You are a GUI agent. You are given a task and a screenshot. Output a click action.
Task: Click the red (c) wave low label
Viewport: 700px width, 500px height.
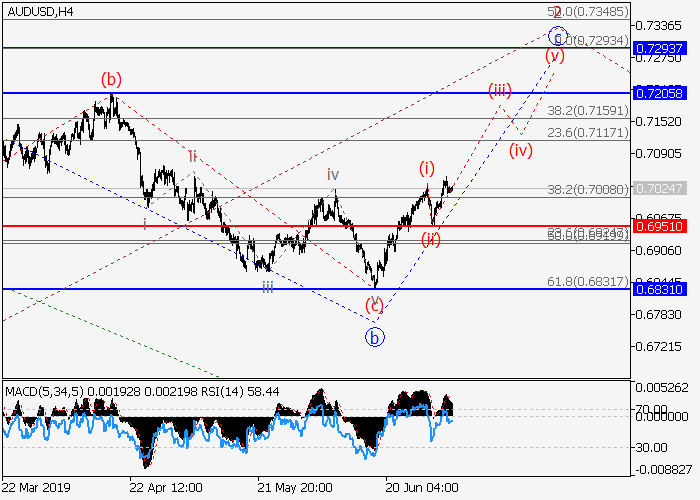(375, 305)
